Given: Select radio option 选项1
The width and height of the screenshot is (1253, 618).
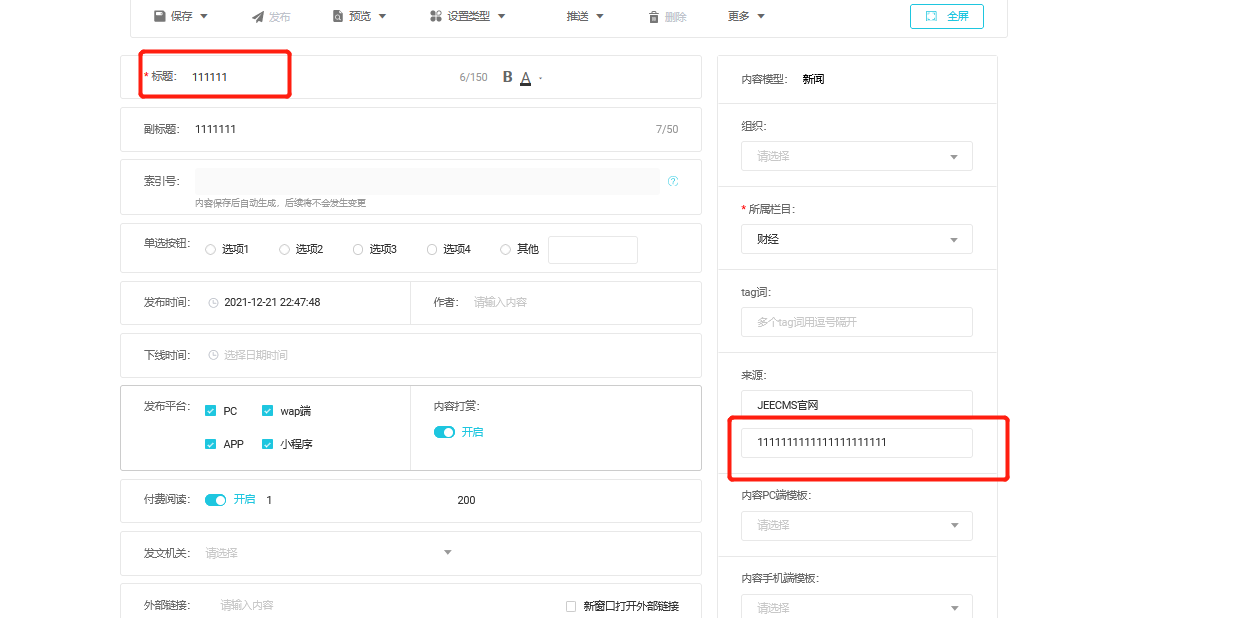Looking at the screenshot, I should point(210,249).
